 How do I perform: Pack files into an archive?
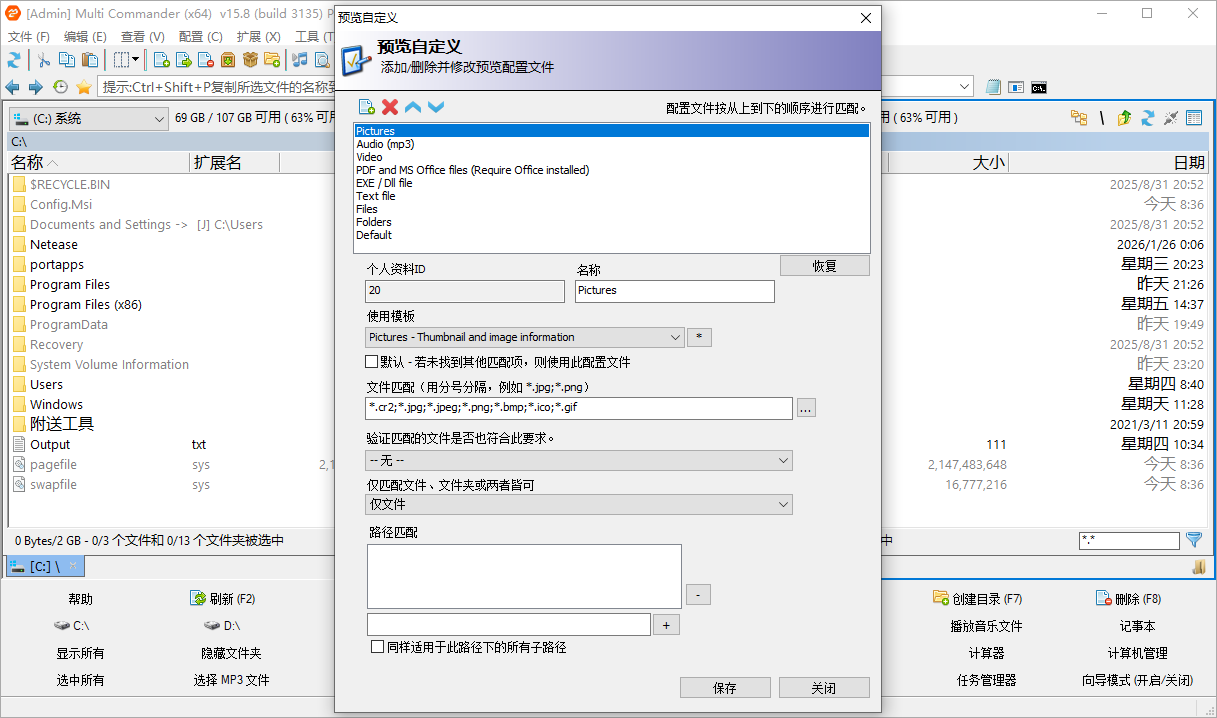(230, 59)
